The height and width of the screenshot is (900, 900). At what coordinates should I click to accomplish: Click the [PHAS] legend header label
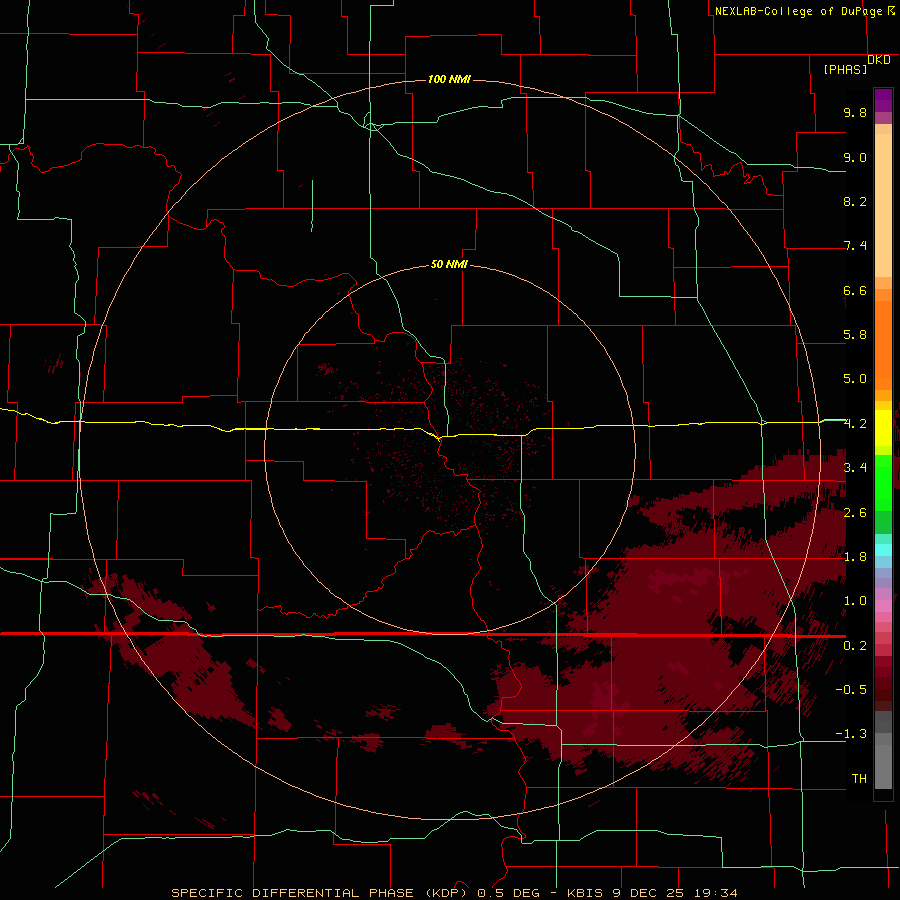point(845,69)
